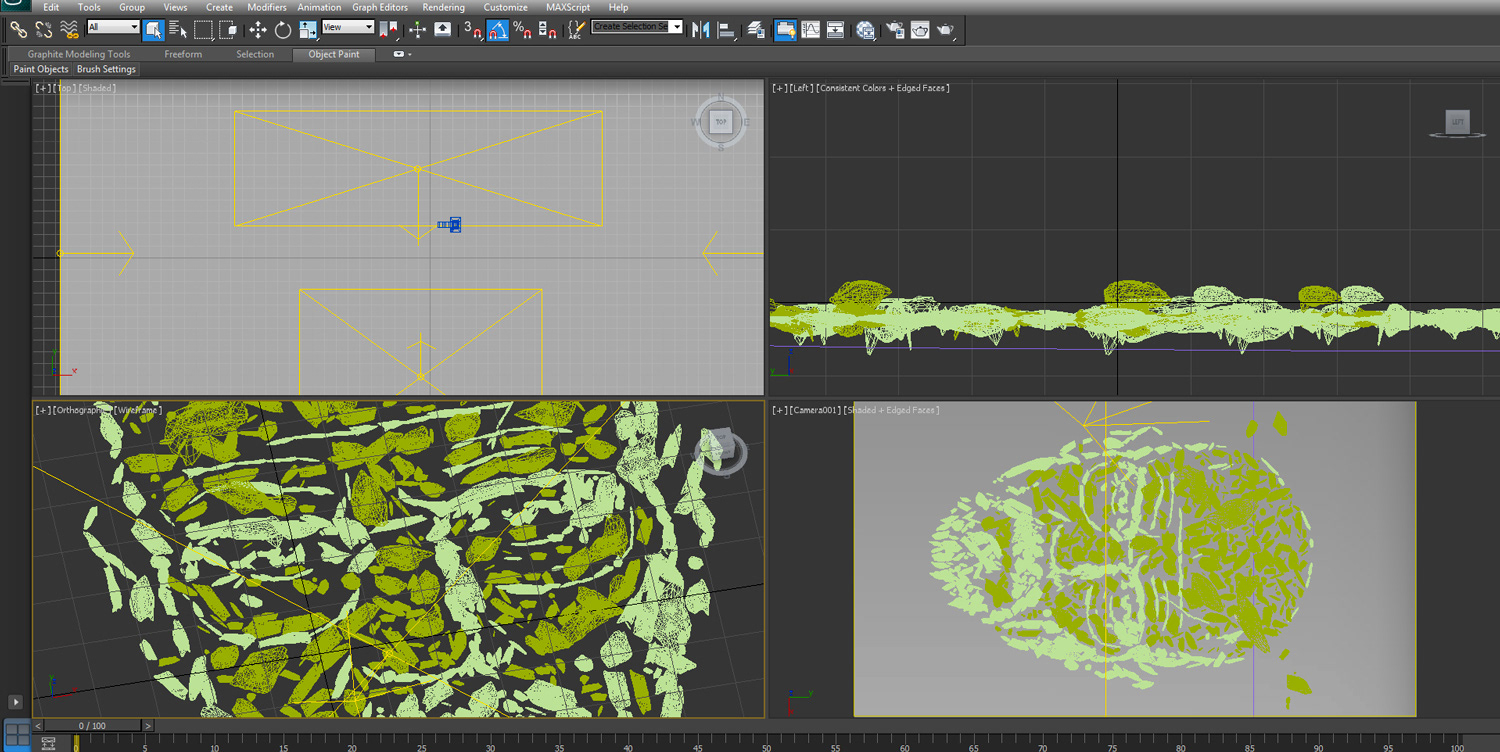
Task: Open the Group menu
Action: pos(132,7)
